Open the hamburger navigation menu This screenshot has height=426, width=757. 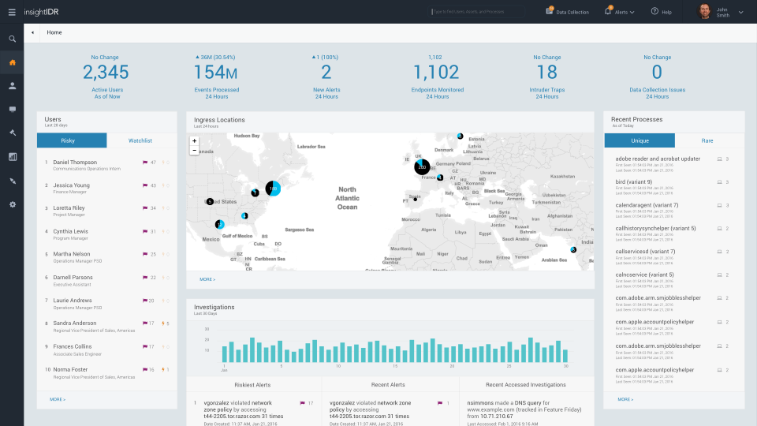click(x=11, y=11)
